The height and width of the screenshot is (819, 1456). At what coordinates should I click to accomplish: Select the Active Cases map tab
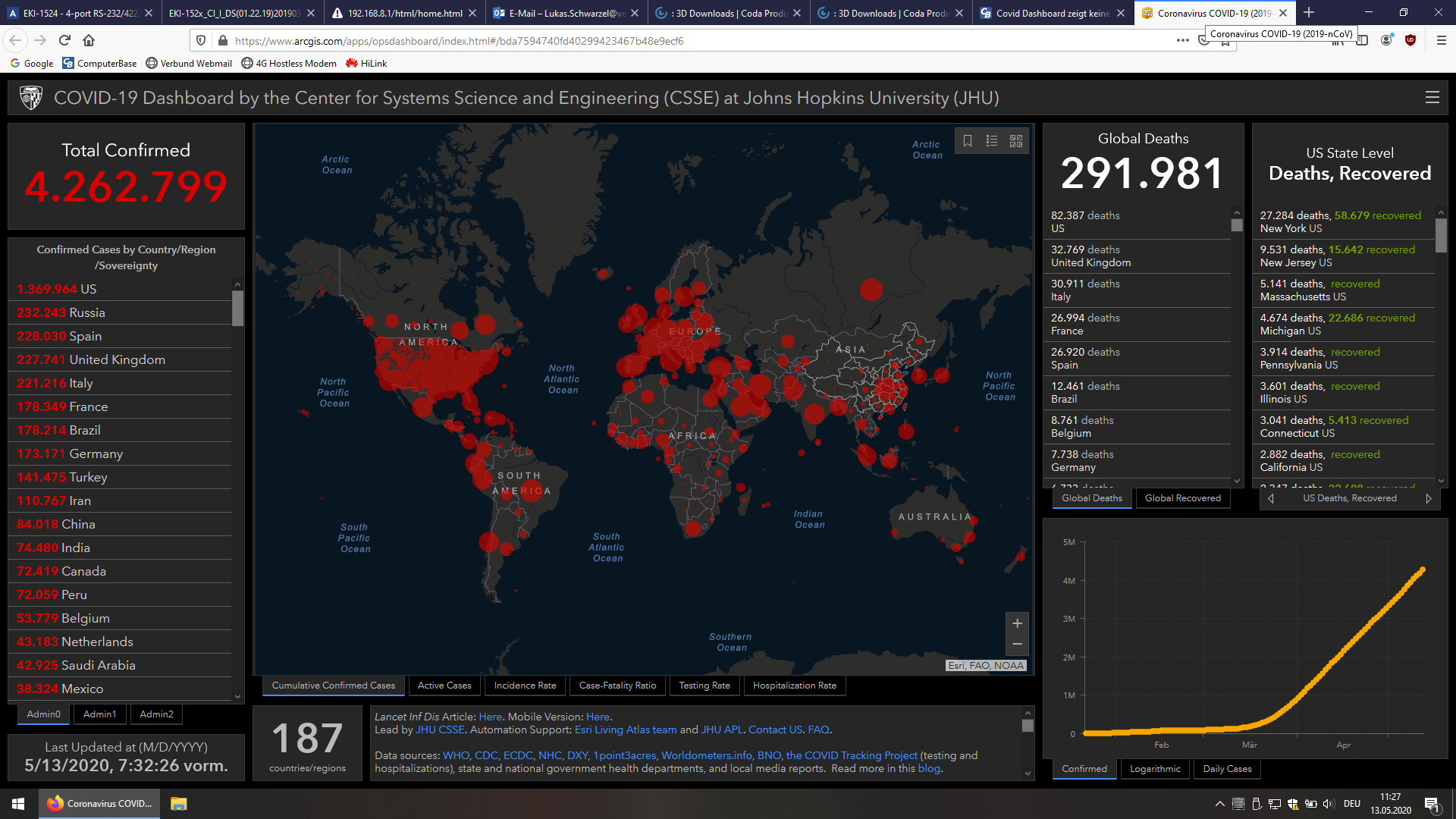point(444,686)
